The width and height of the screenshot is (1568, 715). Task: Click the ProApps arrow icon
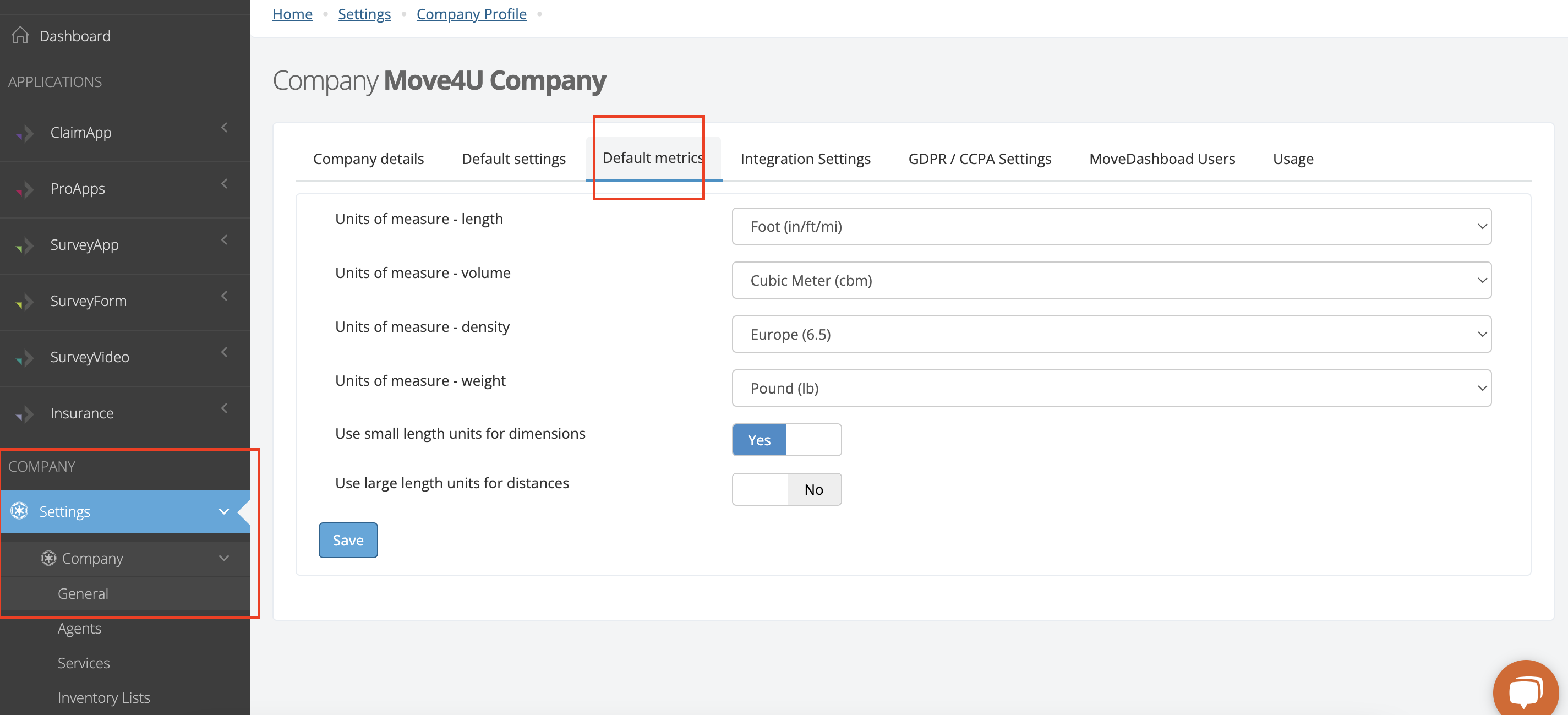25,189
